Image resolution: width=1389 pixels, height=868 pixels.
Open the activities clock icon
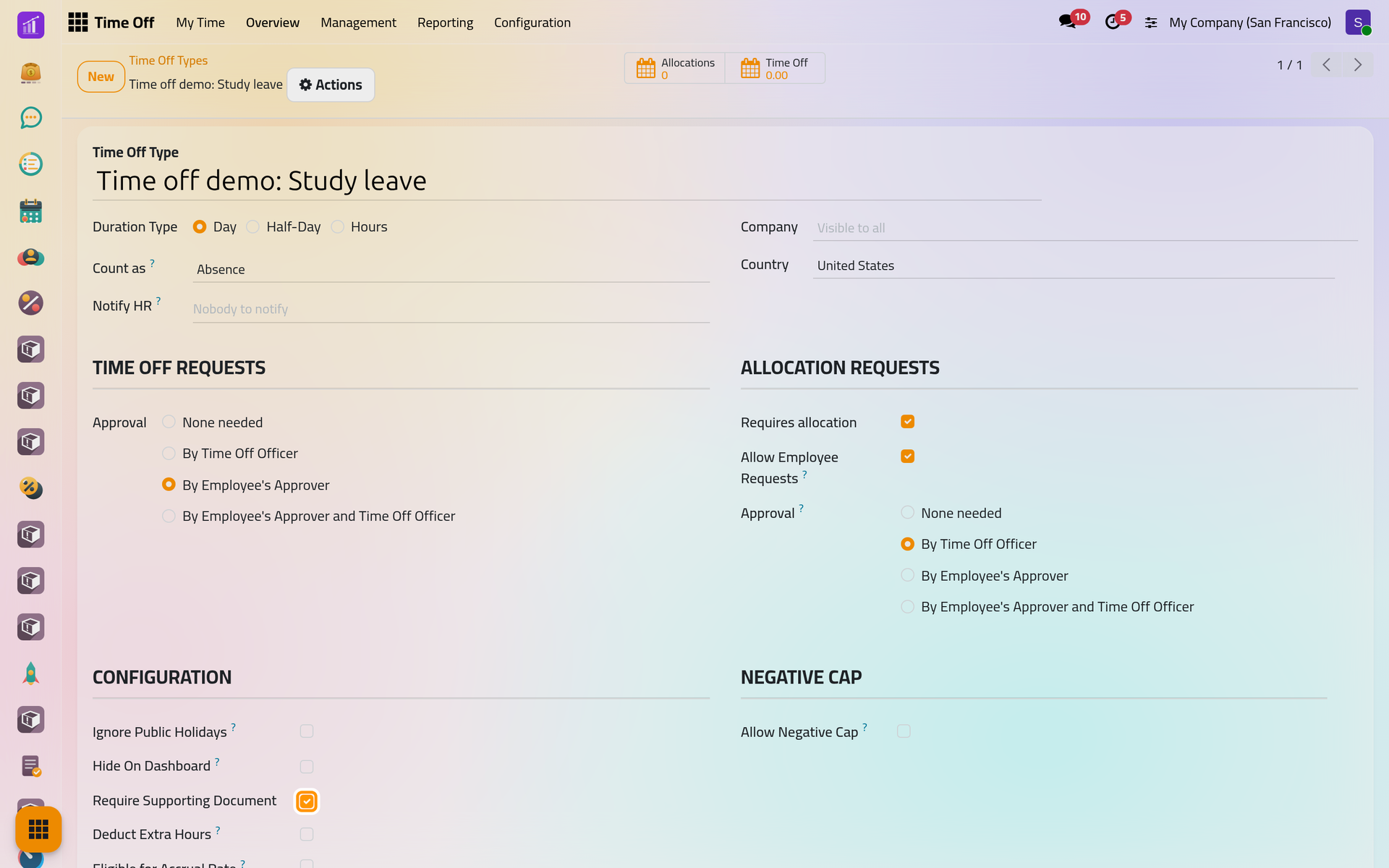(x=1113, y=22)
